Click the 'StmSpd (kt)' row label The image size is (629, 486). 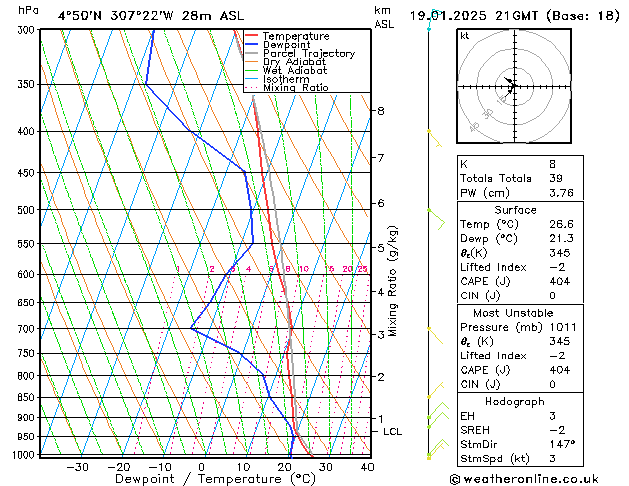(495, 459)
